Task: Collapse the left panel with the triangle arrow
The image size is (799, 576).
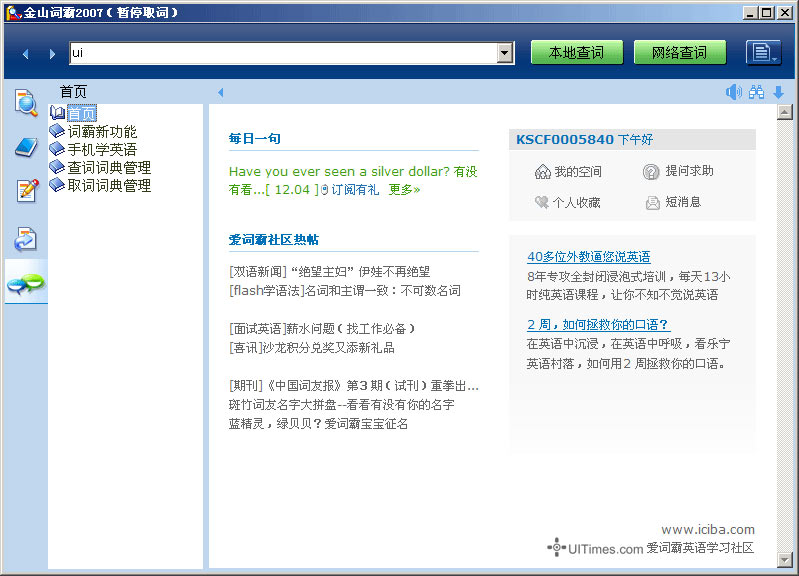Action: (221, 92)
